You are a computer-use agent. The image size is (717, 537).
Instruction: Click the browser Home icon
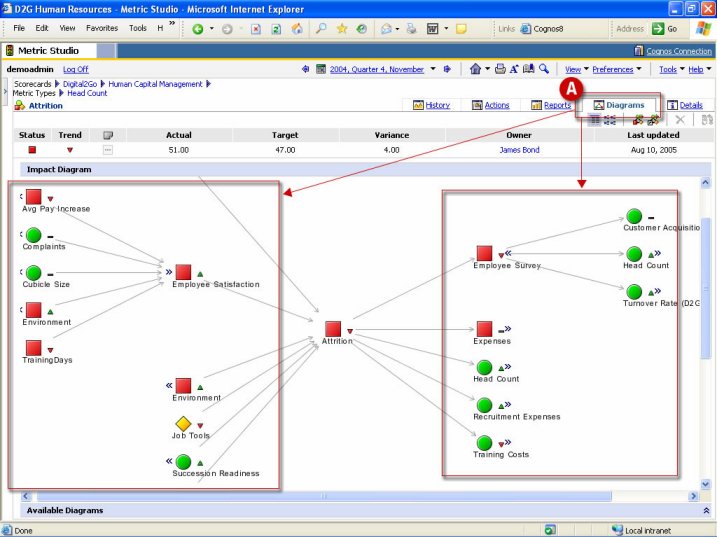297,29
